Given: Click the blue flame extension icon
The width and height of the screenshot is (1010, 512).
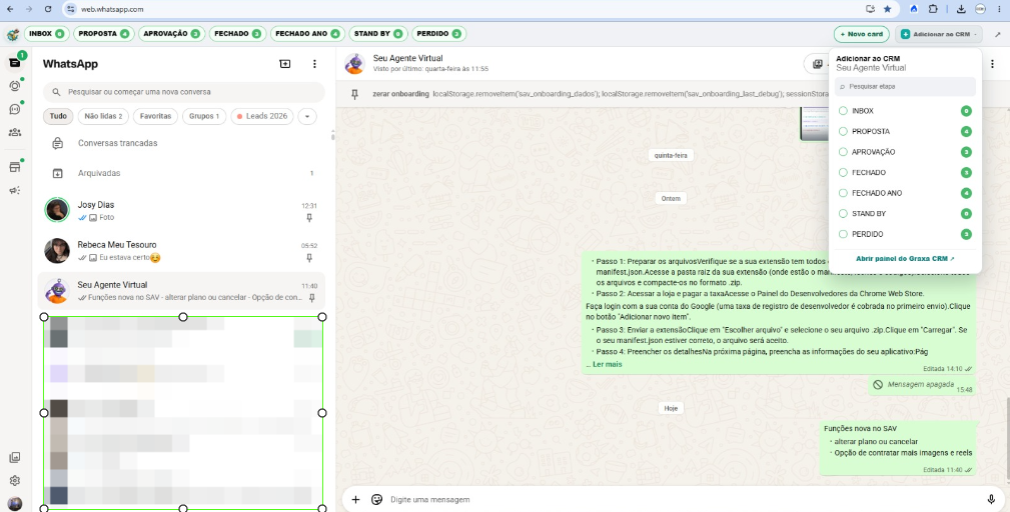Looking at the screenshot, I should pyautogui.click(x=913, y=9).
